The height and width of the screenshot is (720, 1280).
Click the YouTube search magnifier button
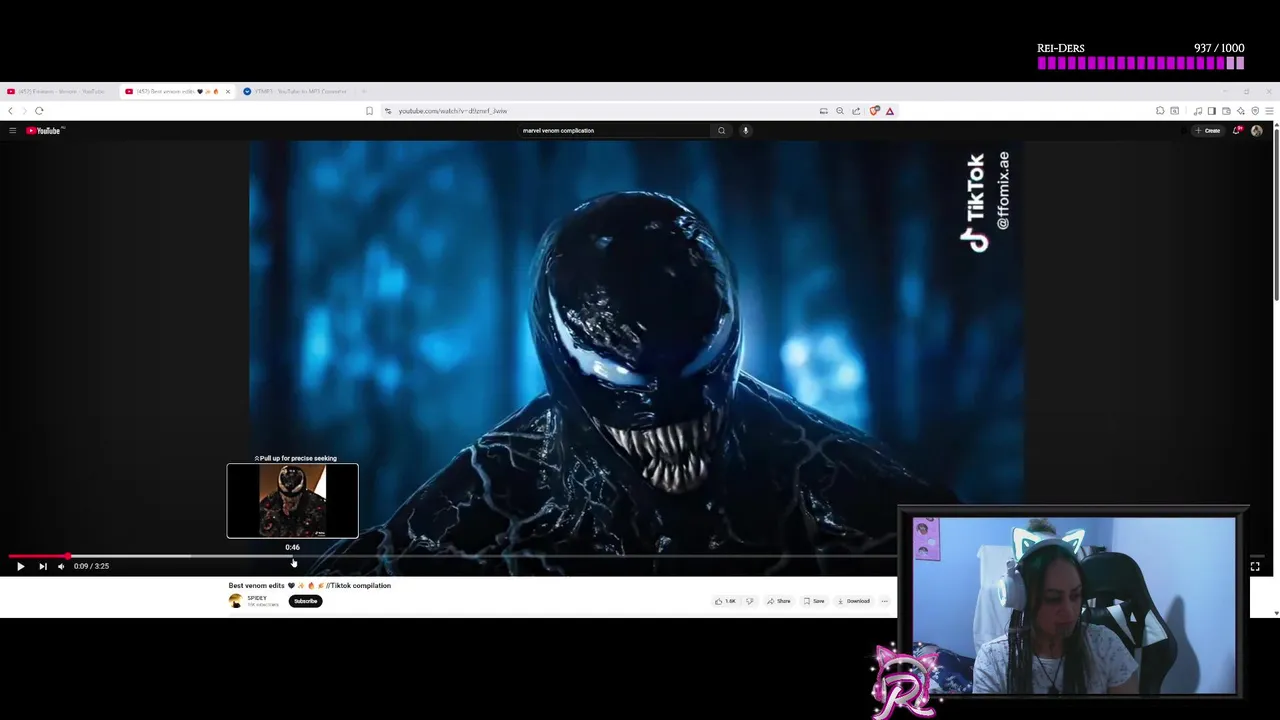pos(721,130)
